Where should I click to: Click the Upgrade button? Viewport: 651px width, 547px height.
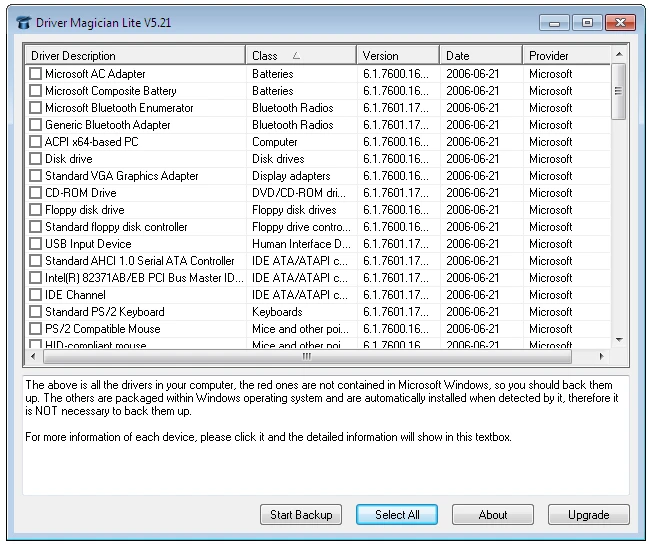click(x=589, y=515)
